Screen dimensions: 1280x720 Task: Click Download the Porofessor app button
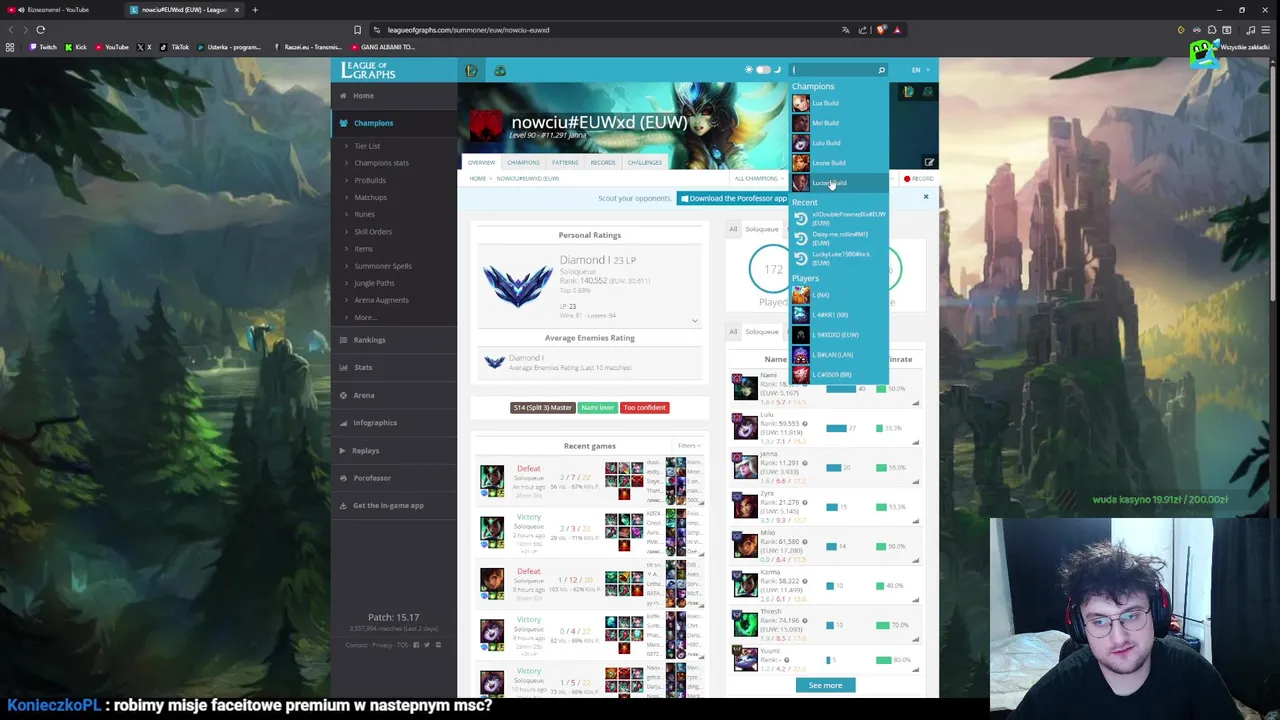point(733,198)
